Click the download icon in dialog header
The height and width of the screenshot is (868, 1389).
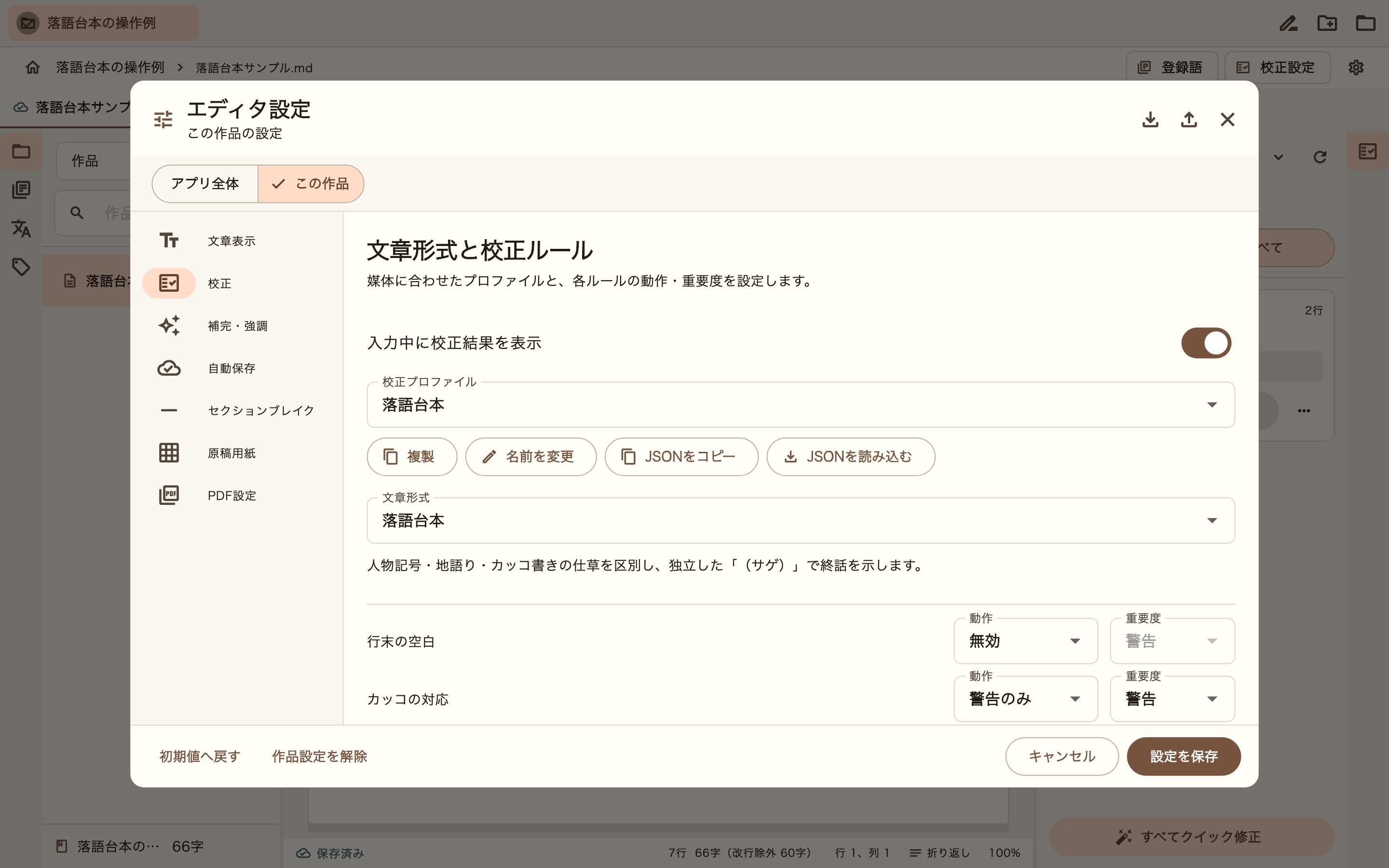(1150, 120)
